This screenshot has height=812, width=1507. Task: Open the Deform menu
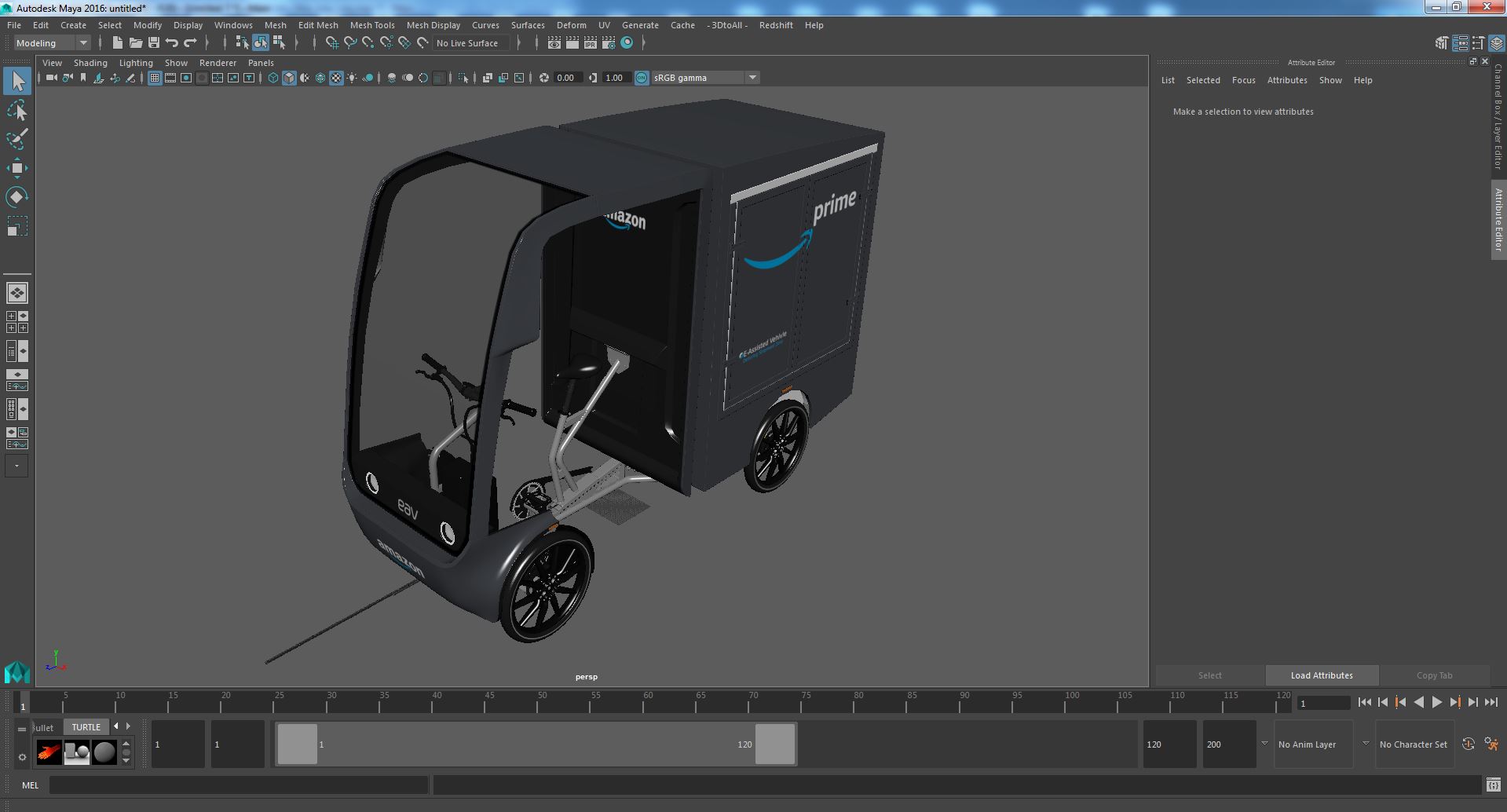click(571, 25)
